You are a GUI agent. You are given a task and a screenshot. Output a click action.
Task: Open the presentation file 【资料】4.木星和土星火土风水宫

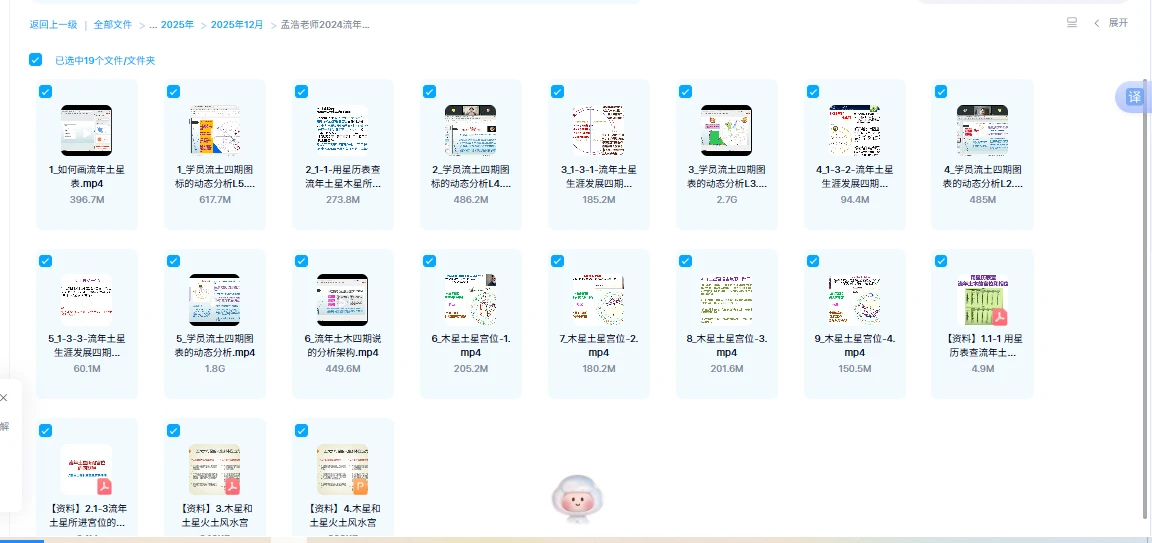pyautogui.click(x=342, y=469)
